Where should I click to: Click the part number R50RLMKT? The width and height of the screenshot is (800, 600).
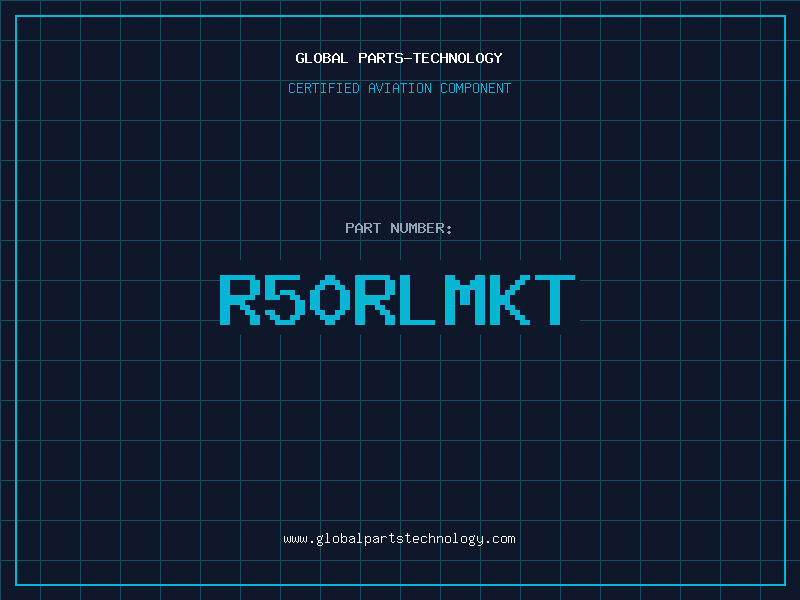[x=399, y=300]
